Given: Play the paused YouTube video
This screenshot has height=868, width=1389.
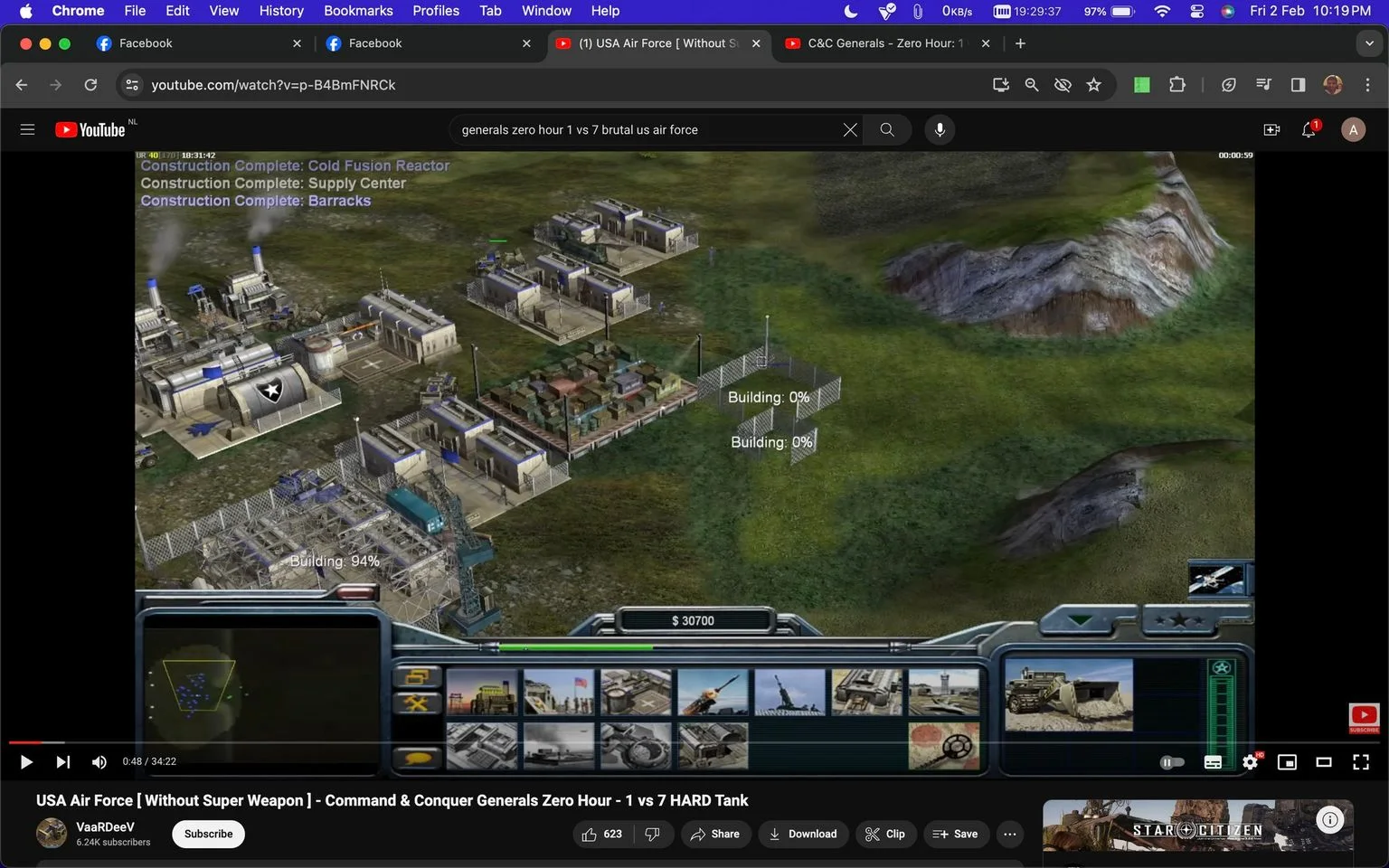Looking at the screenshot, I should tap(26, 762).
